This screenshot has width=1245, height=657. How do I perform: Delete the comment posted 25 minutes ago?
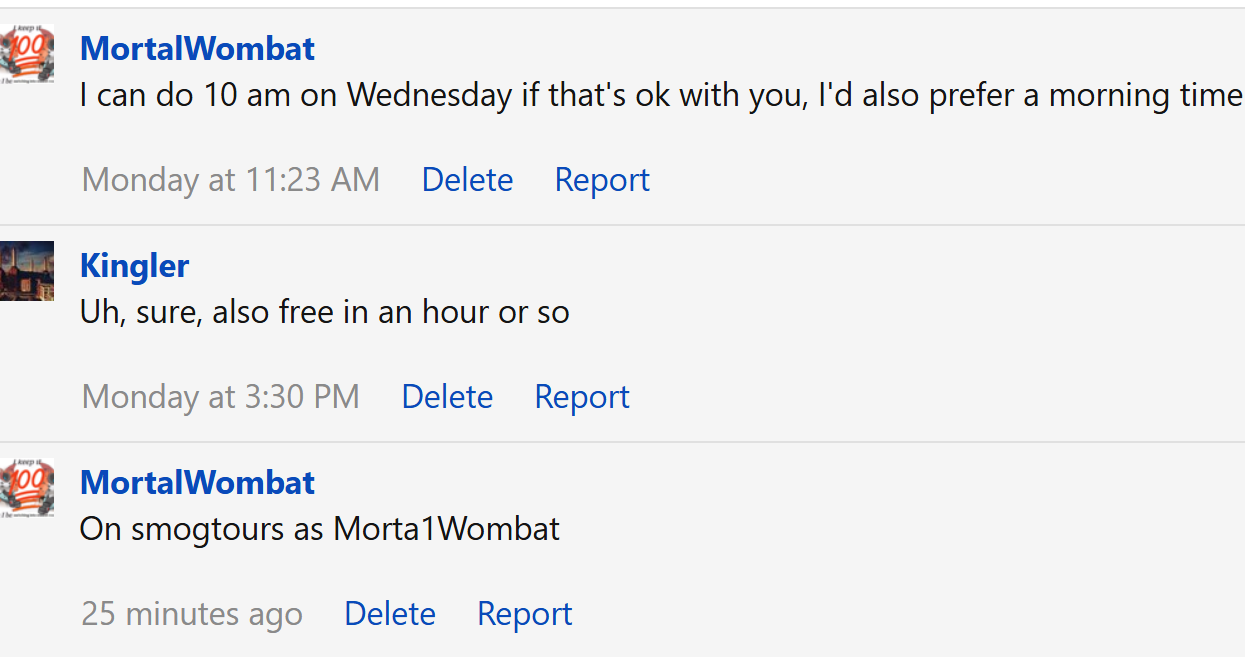390,614
